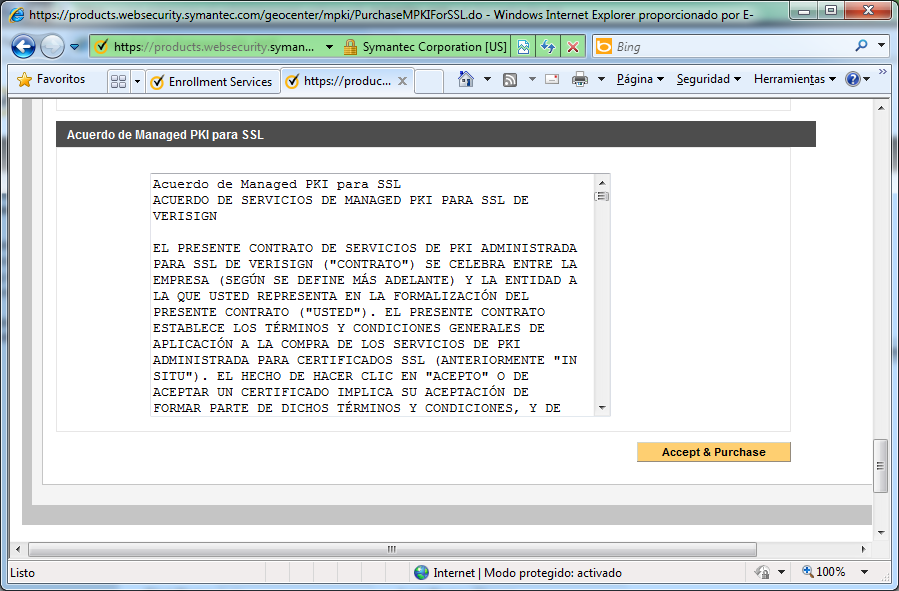Image resolution: width=899 pixels, height=591 pixels.
Task: Open the Página menu
Action: (x=640, y=80)
